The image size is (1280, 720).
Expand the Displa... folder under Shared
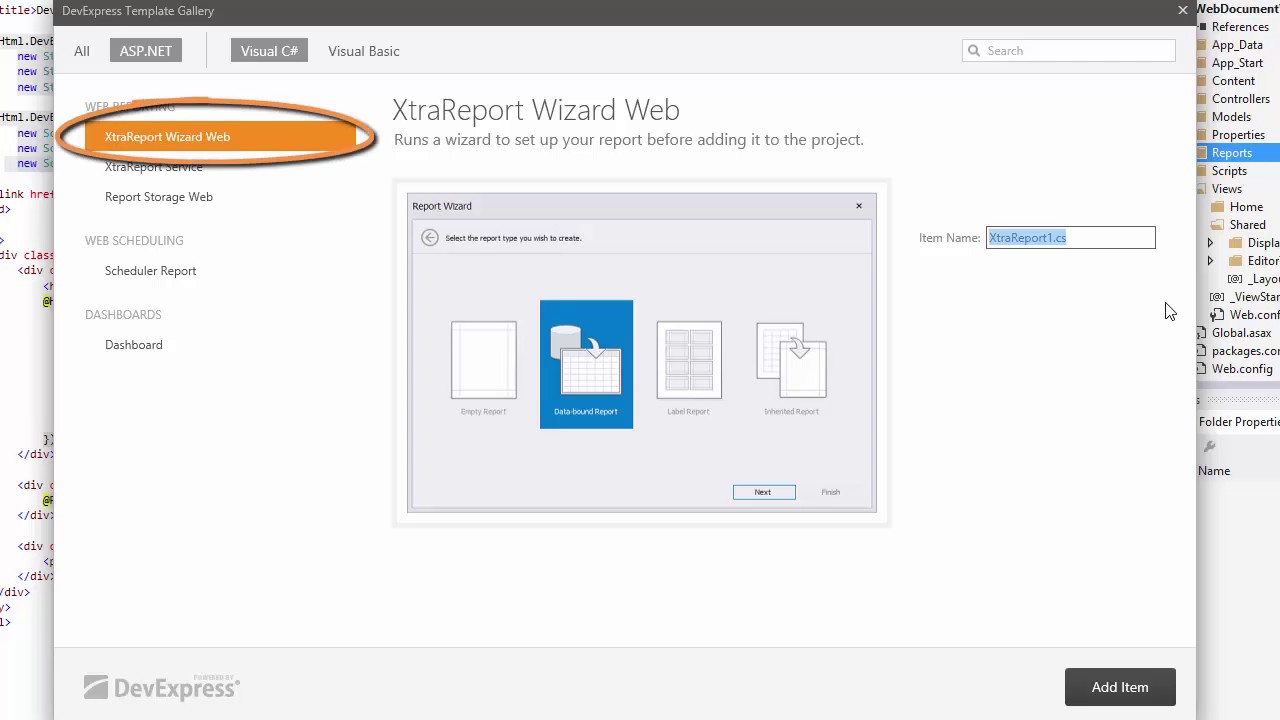point(1210,243)
